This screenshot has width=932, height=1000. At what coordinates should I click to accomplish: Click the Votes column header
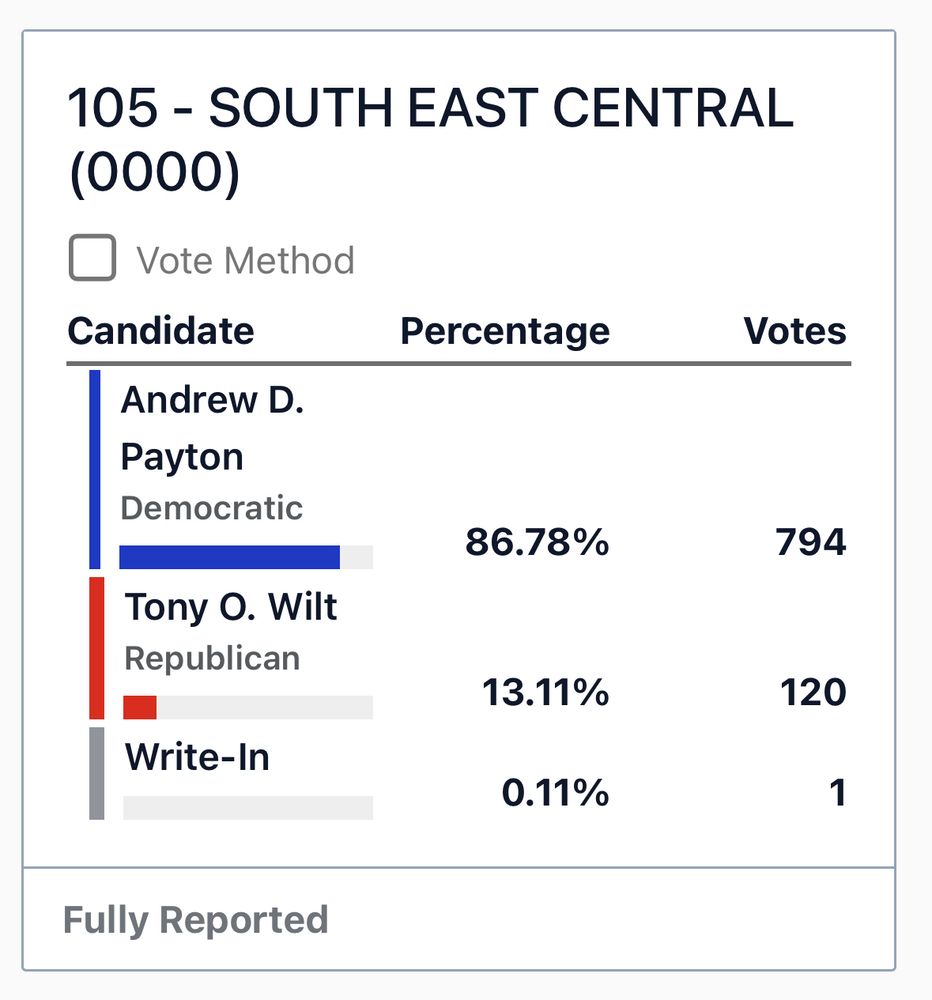click(x=795, y=331)
